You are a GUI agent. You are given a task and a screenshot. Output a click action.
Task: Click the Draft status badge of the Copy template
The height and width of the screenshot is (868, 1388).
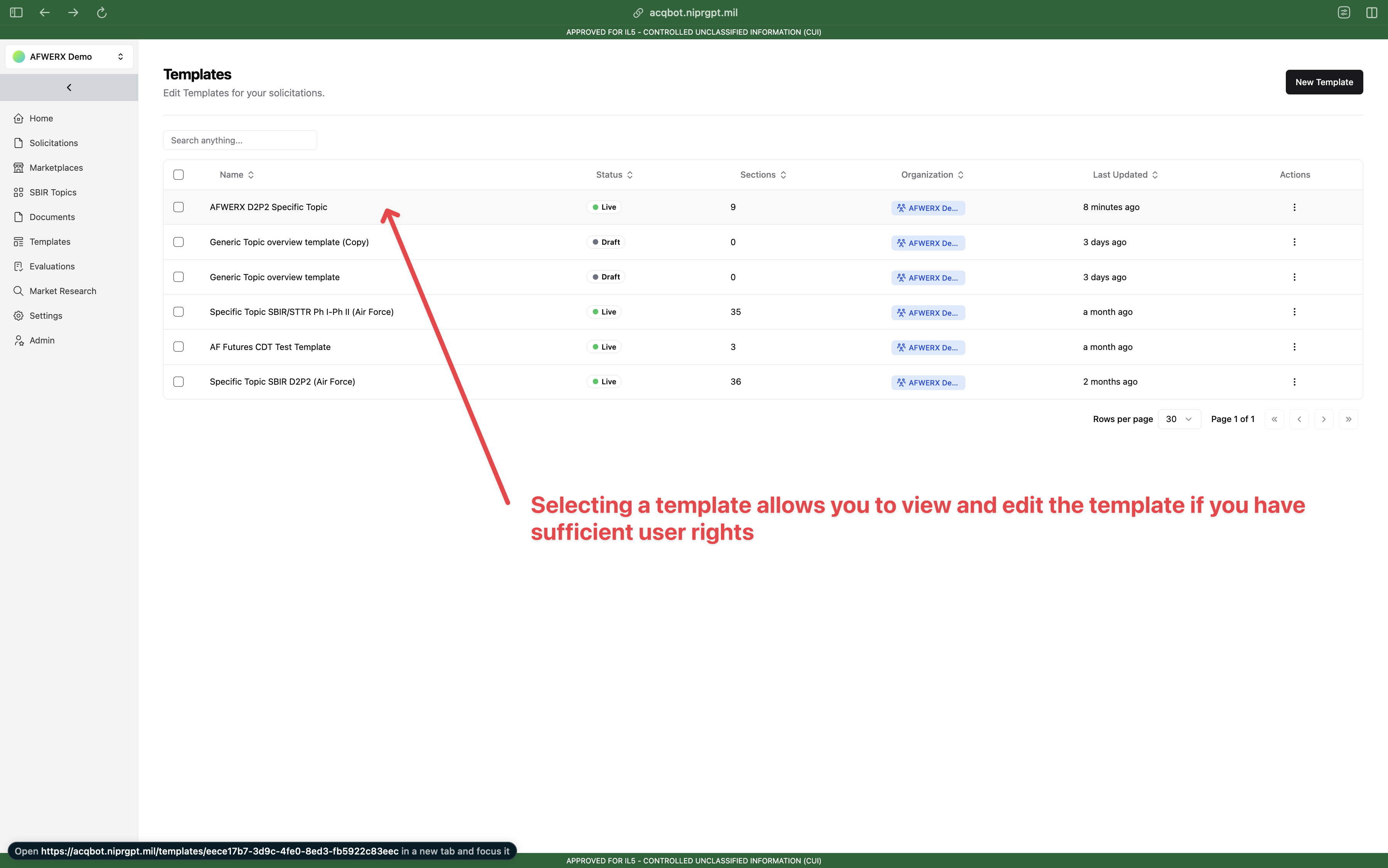(606, 242)
